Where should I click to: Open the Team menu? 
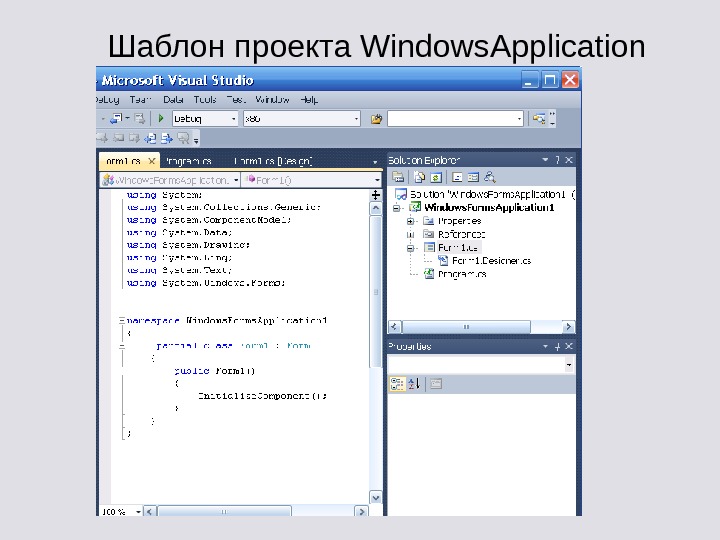click(x=140, y=100)
